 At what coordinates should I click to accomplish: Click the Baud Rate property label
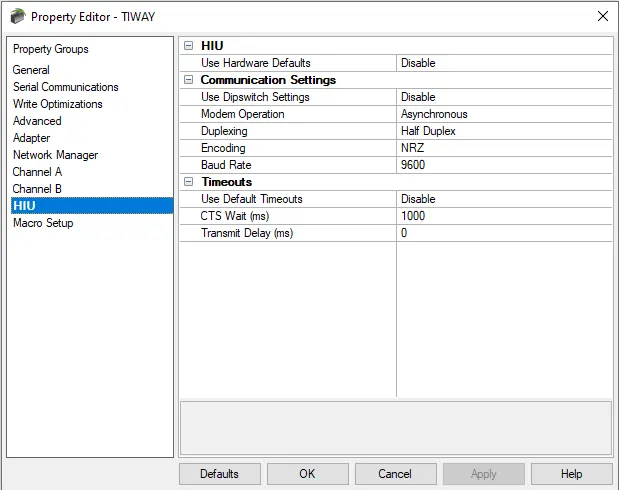coord(226,165)
